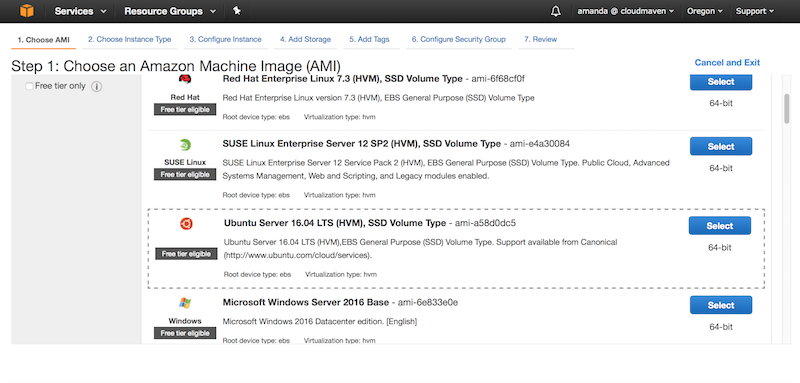
Task: Open the notifications bell
Action: click(556, 11)
